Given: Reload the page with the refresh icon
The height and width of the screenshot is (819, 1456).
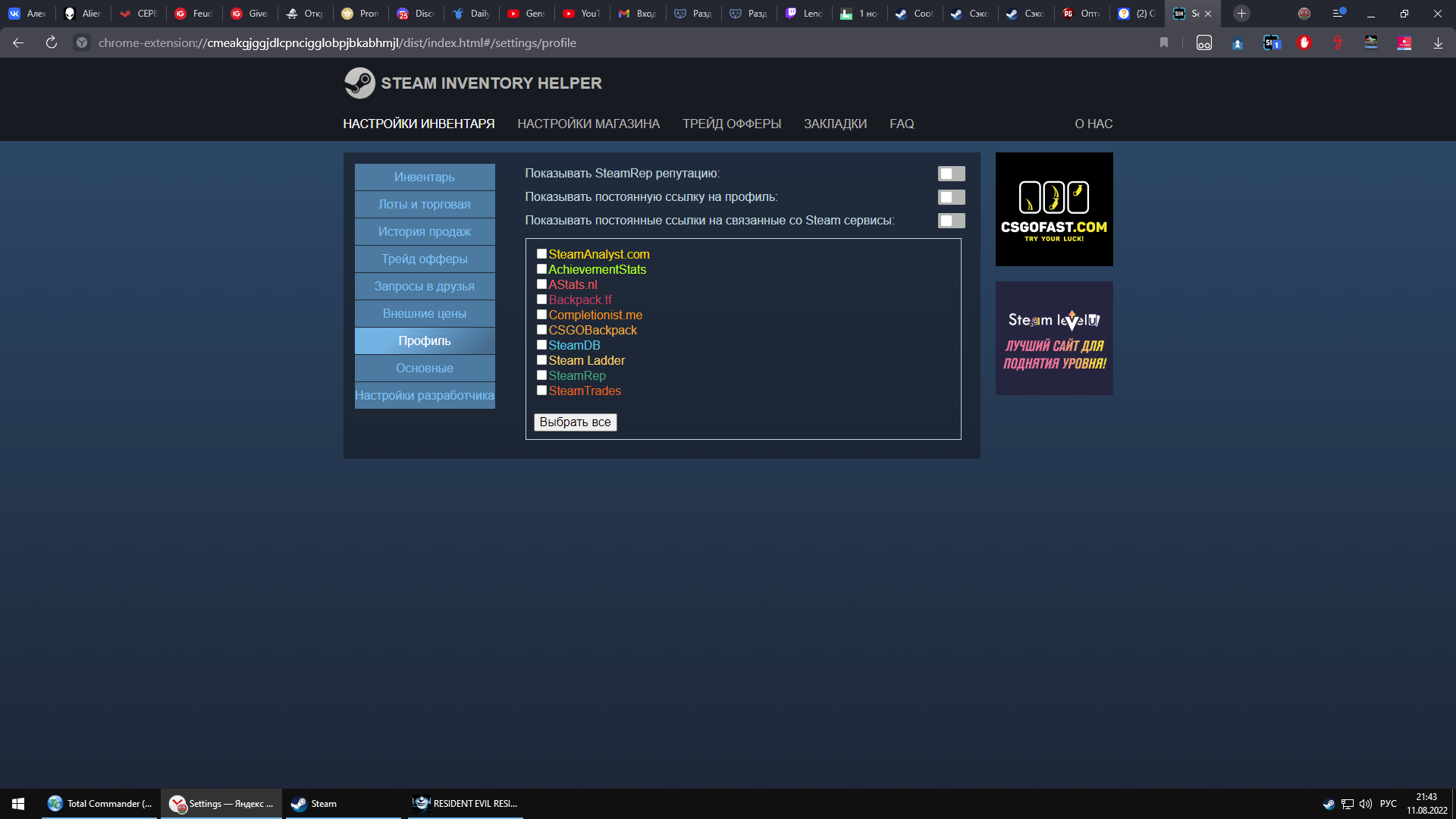Looking at the screenshot, I should 52,43.
